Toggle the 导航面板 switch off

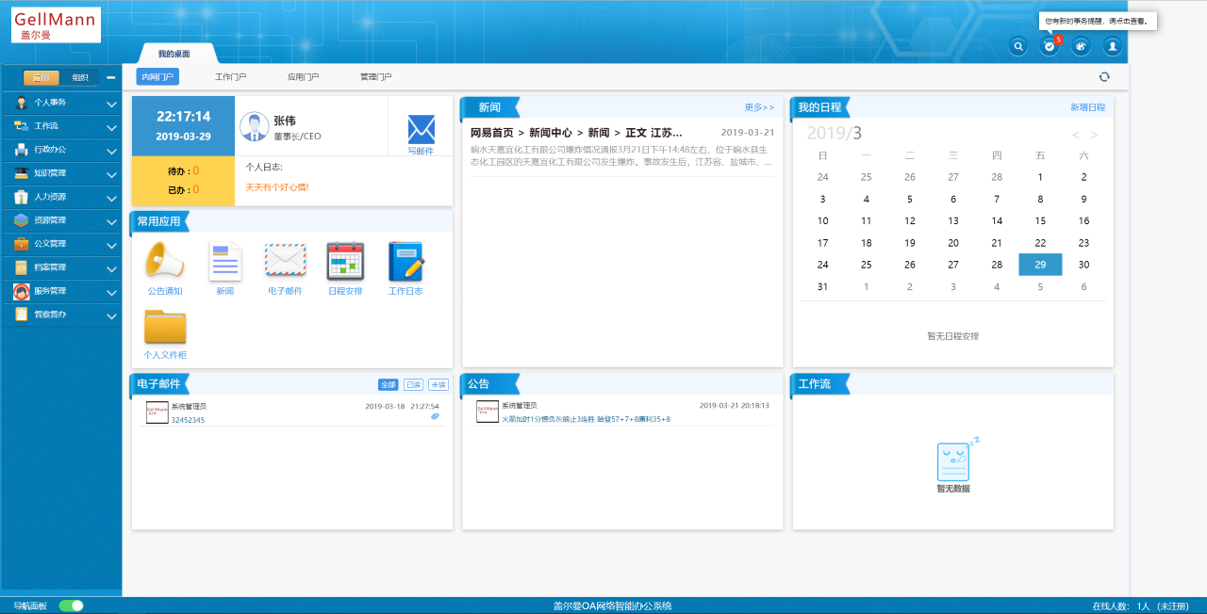[71, 605]
